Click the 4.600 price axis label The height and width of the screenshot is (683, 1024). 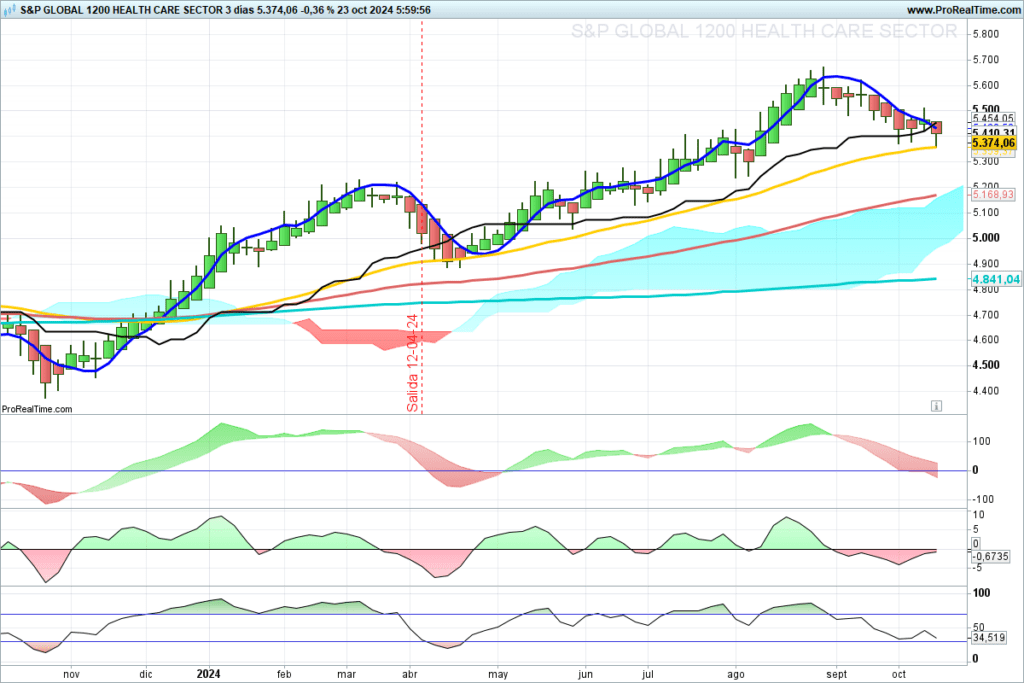(x=985, y=340)
